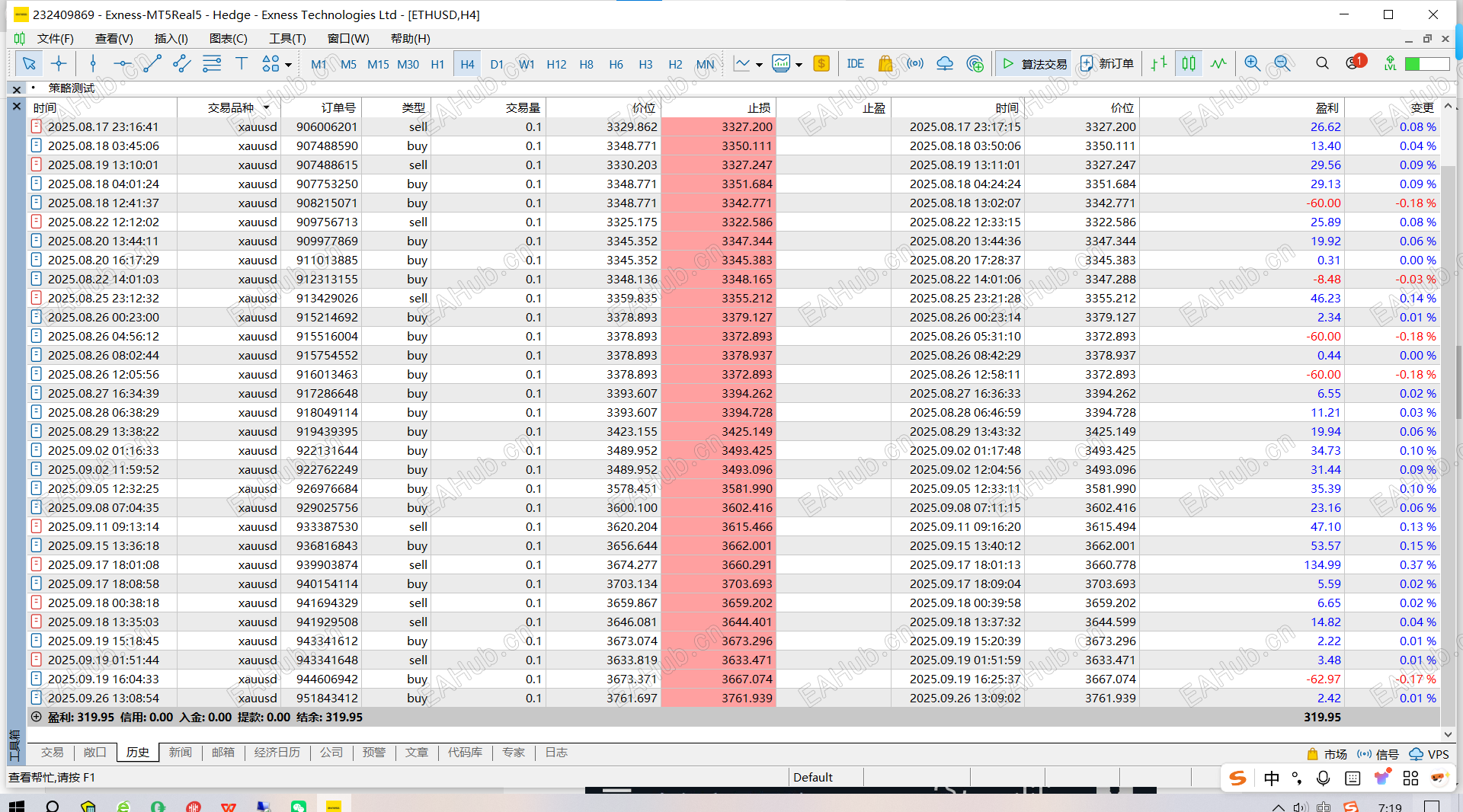Open 信号 link in status area
1463x812 pixels.
(1378, 754)
